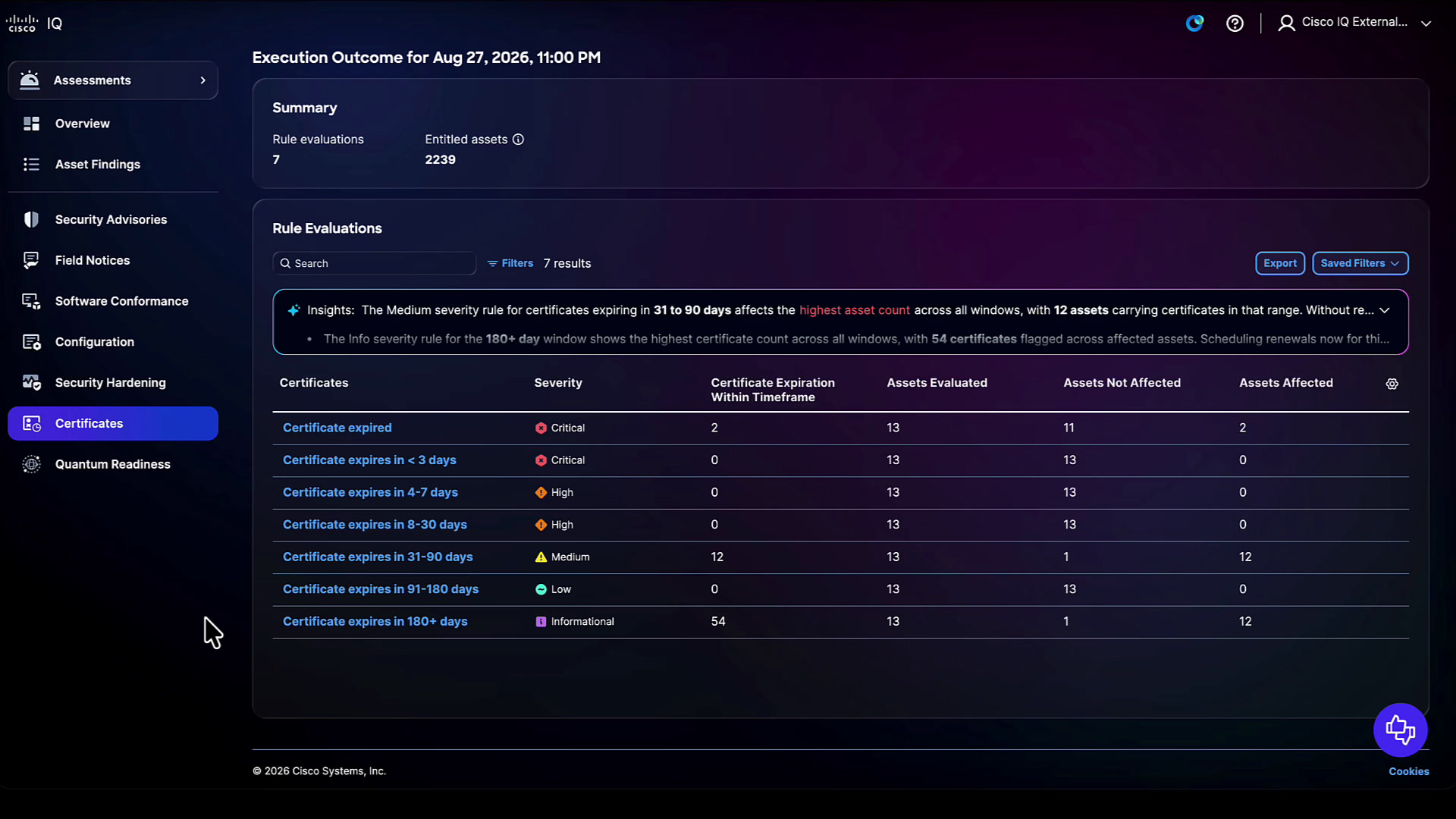Screen dimensions: 1456x819
Task: Open Quantum Readiness menu item
Action: (113, 465)
